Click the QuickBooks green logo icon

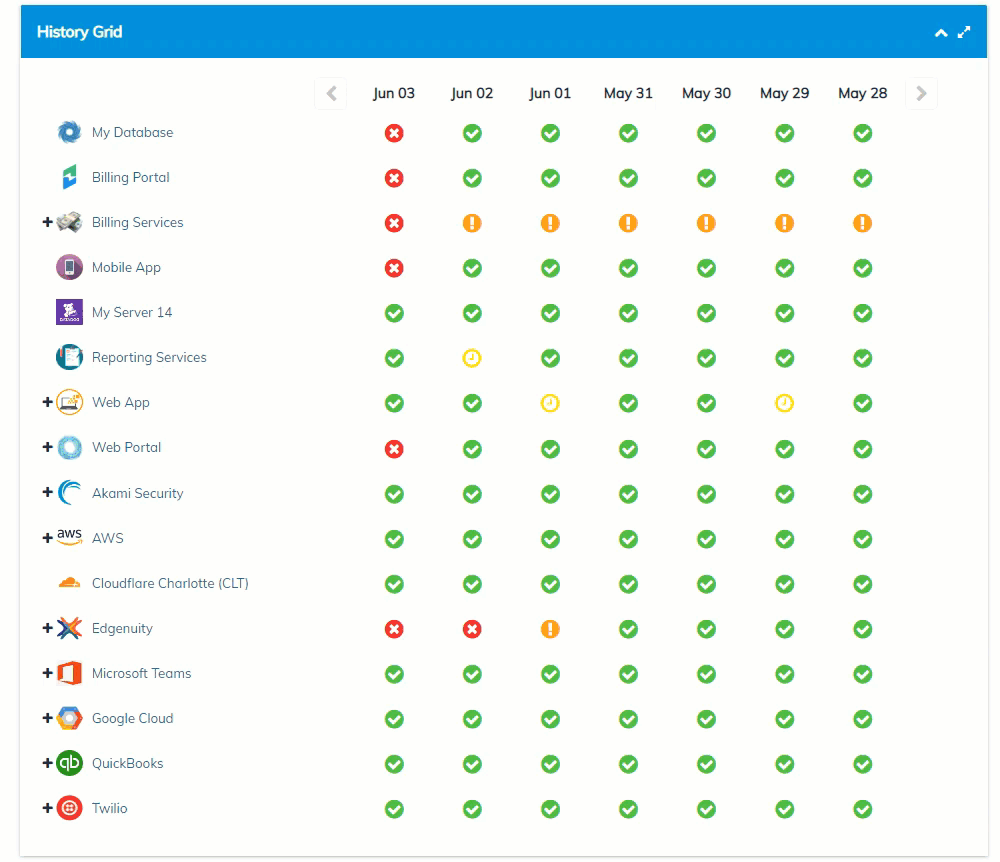click(70, 763)
